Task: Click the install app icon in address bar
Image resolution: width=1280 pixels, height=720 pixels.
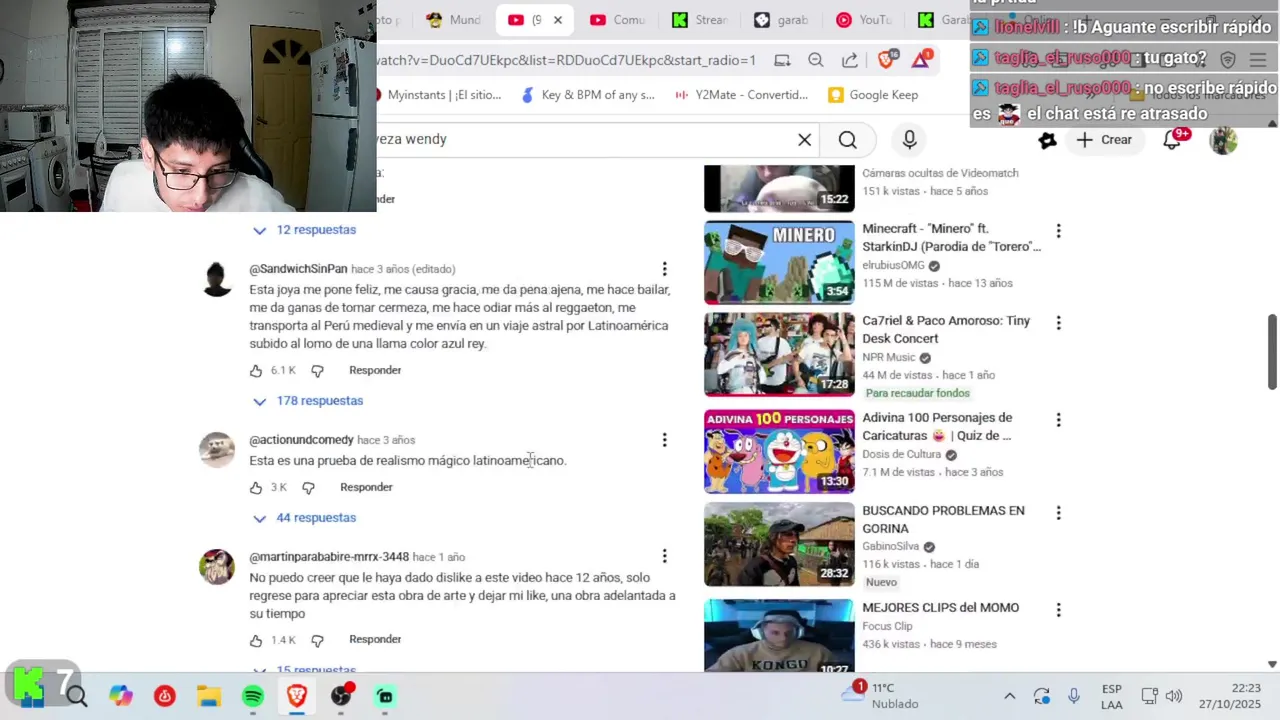Action: [x=782, y=60]
